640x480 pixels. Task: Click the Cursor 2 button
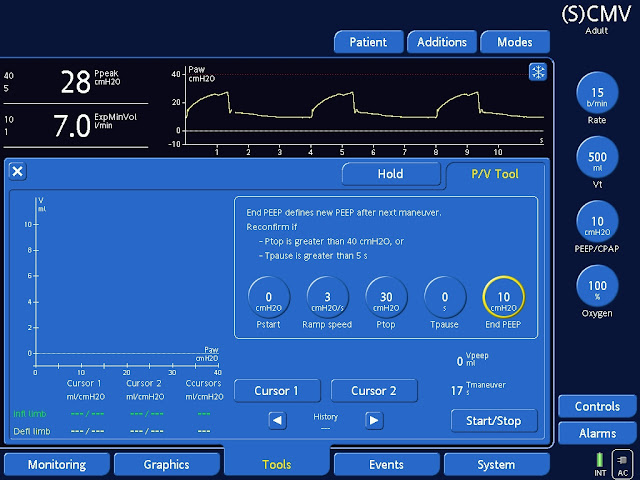click(374, 391)
